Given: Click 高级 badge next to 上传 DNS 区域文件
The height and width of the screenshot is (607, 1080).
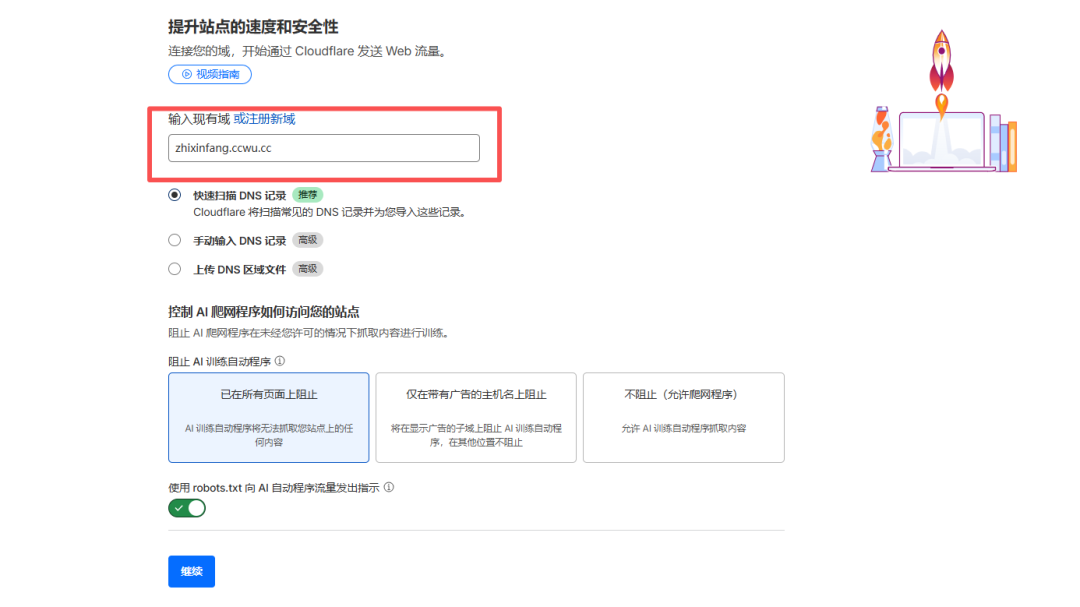Looking at the screenshot, I should click(308, 269).
